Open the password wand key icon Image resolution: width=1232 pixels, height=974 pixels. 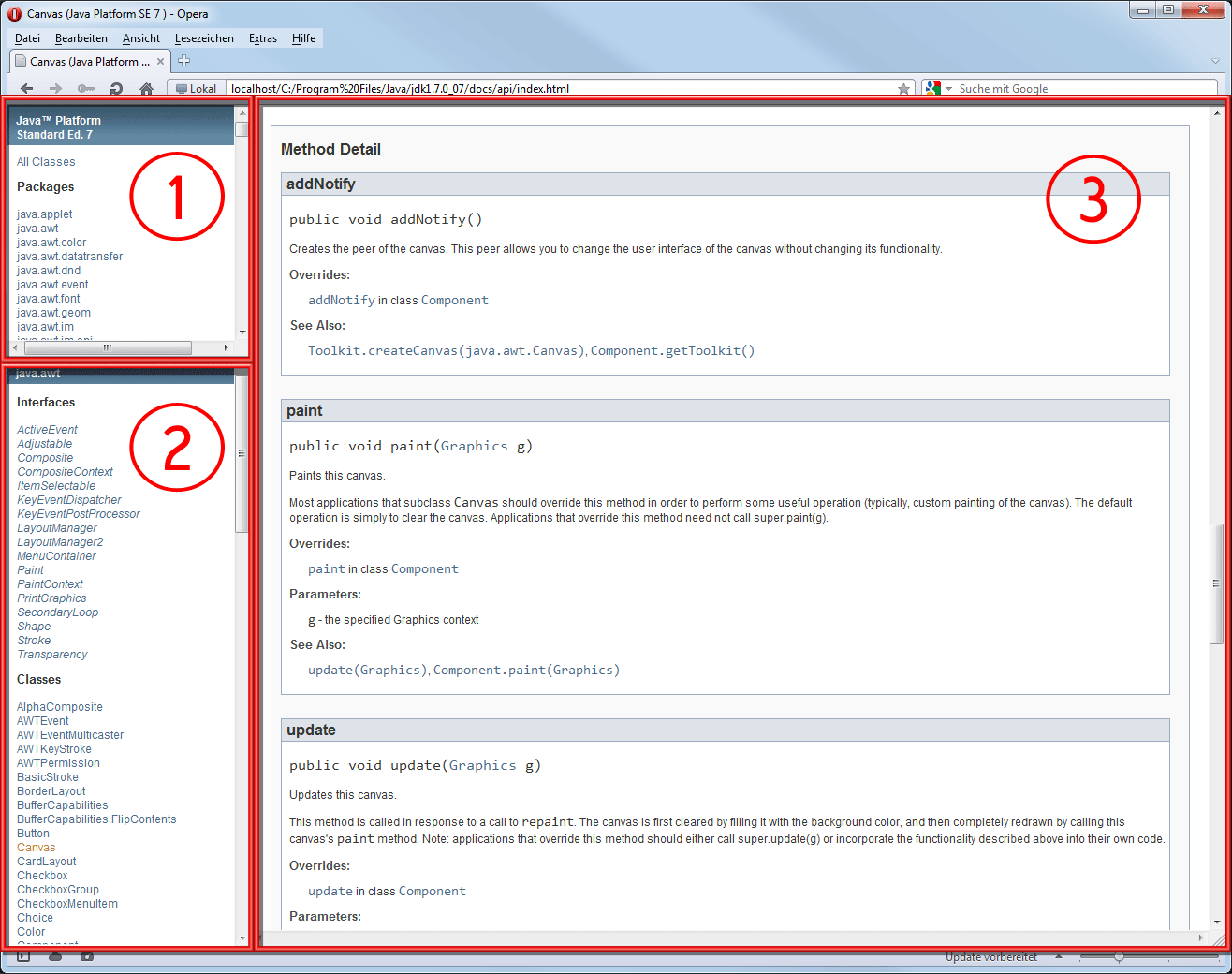tap(86, 88)
